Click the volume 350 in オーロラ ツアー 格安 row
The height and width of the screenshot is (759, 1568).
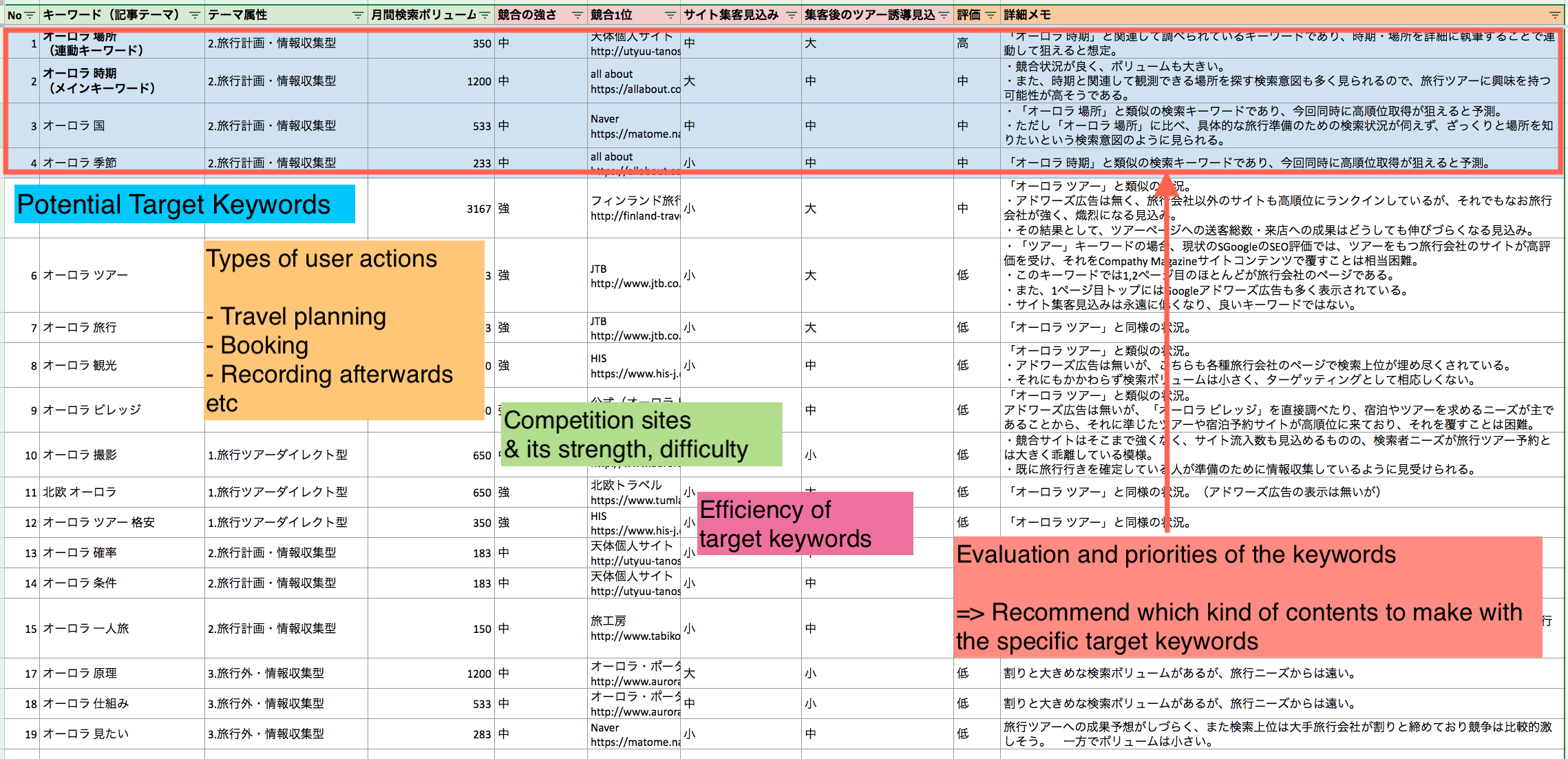click(431, 523)
